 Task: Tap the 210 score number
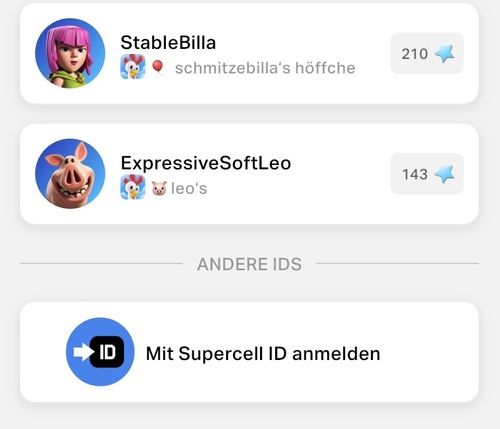point(415,54)
